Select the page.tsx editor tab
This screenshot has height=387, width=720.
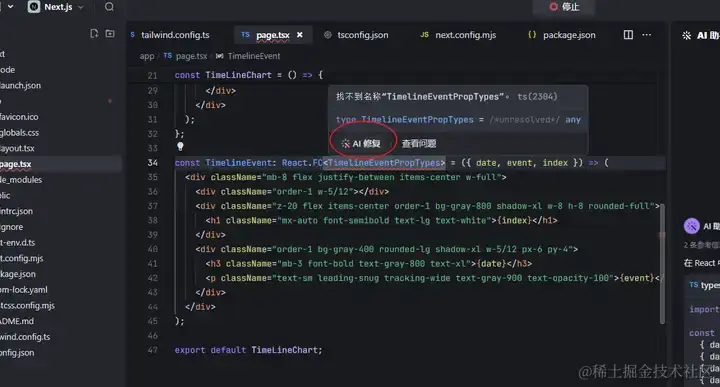click(x=273, y=35)
